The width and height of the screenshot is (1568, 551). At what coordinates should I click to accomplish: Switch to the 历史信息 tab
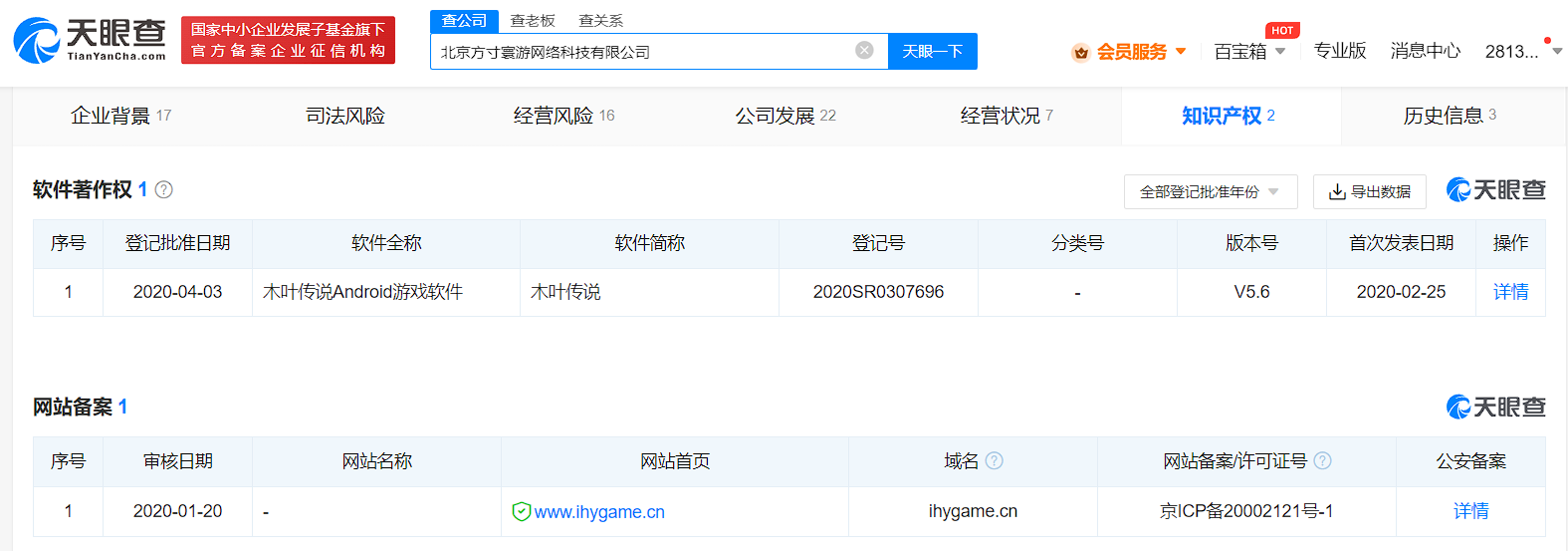[1450, 117]
